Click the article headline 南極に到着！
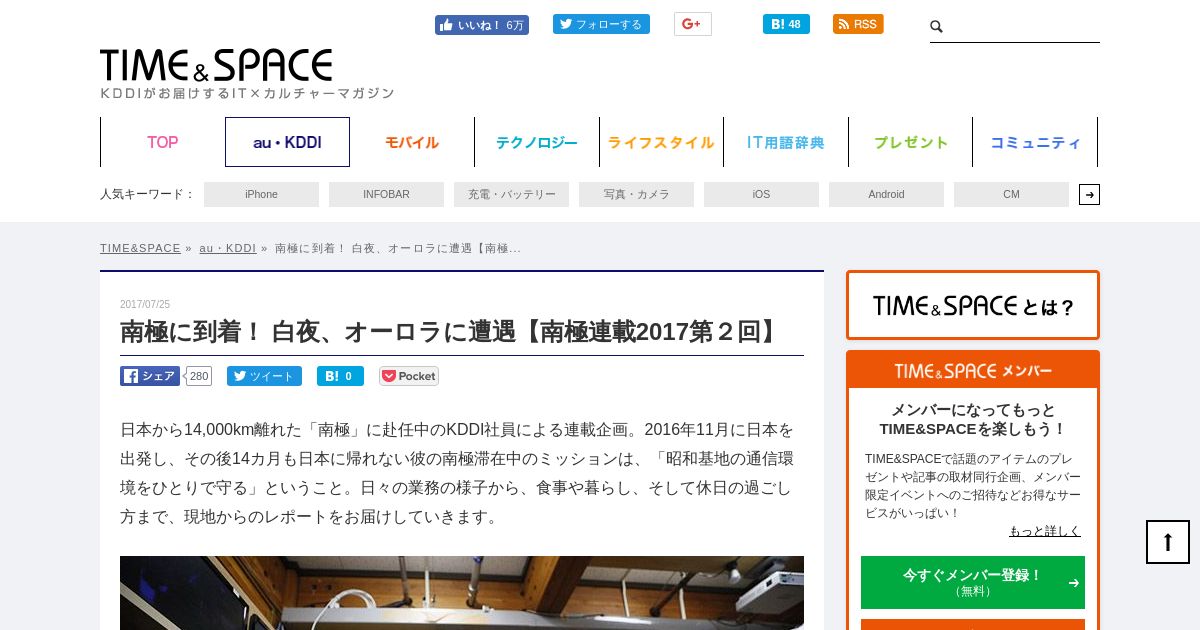 (x=452, y=332)
